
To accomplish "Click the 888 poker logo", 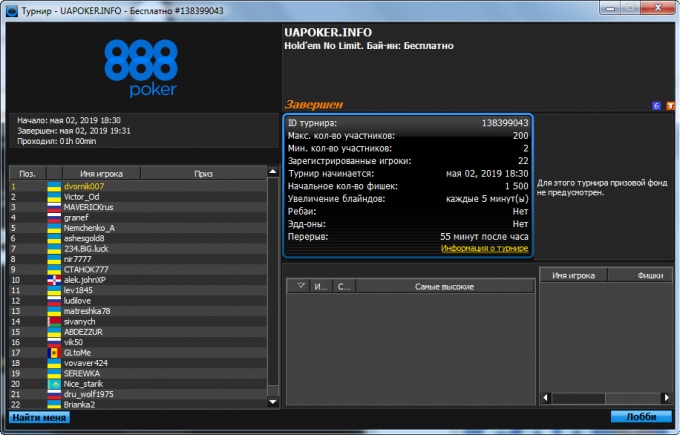I will pyautogui.click(x=141, y=68).
